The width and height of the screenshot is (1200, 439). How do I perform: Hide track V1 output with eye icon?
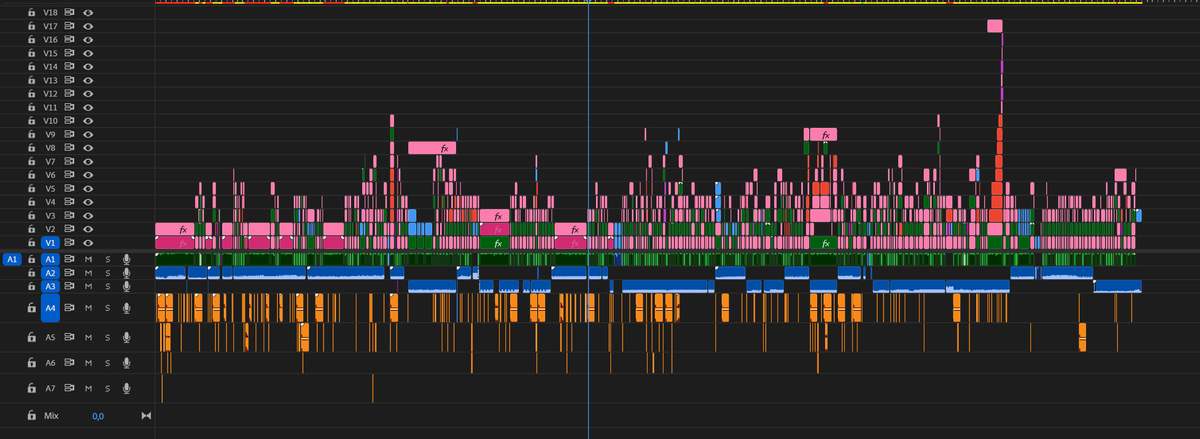(x=88, y=243)
